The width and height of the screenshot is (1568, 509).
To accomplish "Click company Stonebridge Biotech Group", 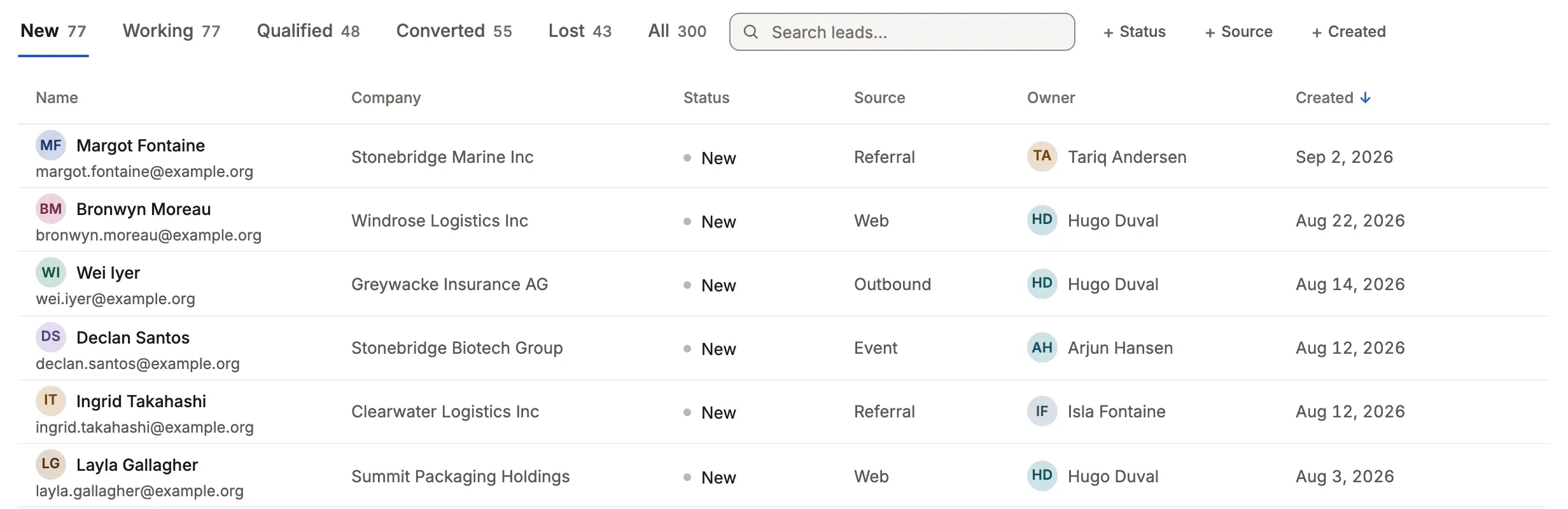I will point(457,348).
